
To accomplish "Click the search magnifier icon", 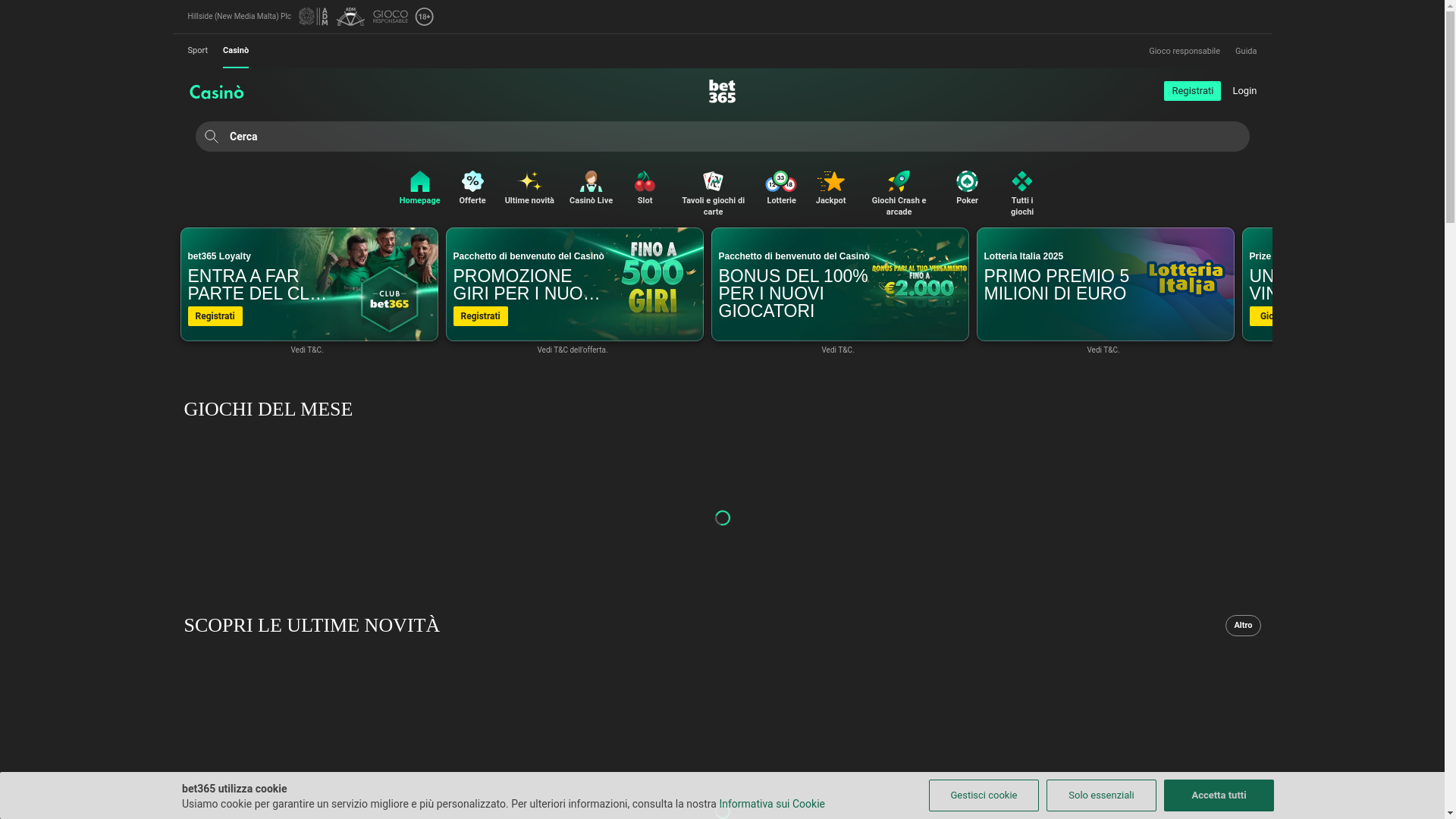I will coord(212,136).
